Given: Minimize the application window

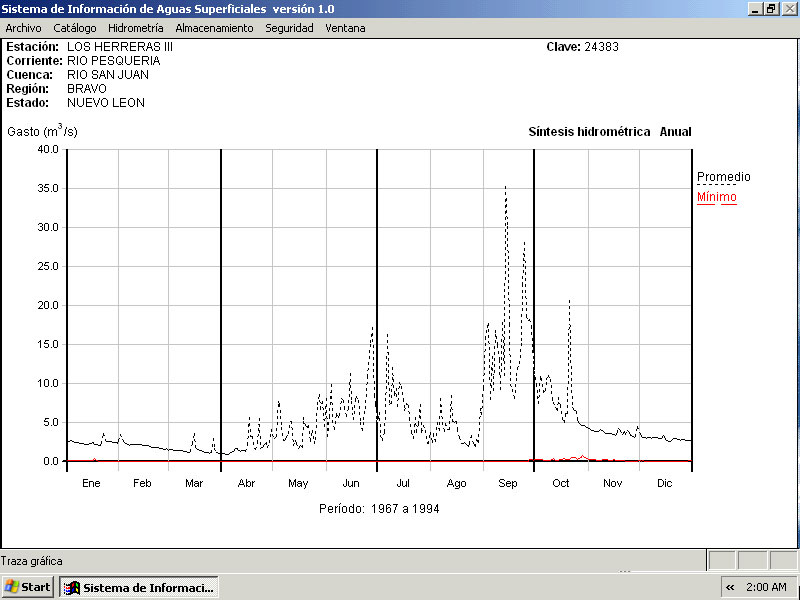Looking at the screenshot, I should click(755, 8).
